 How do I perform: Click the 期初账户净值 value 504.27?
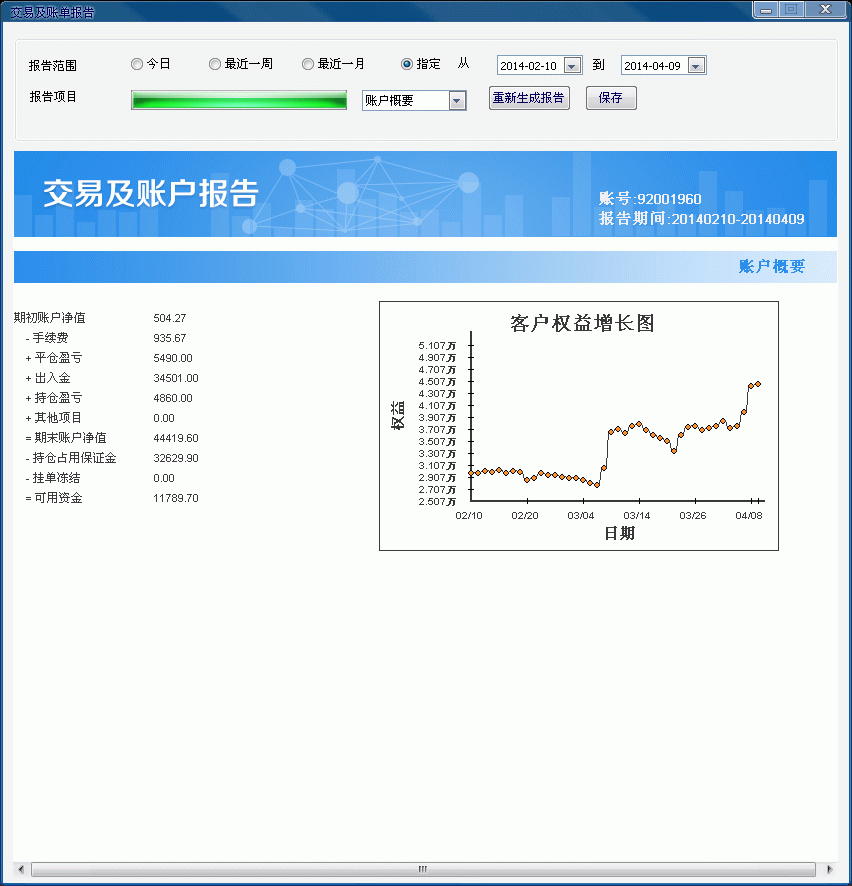click(169, 318)
